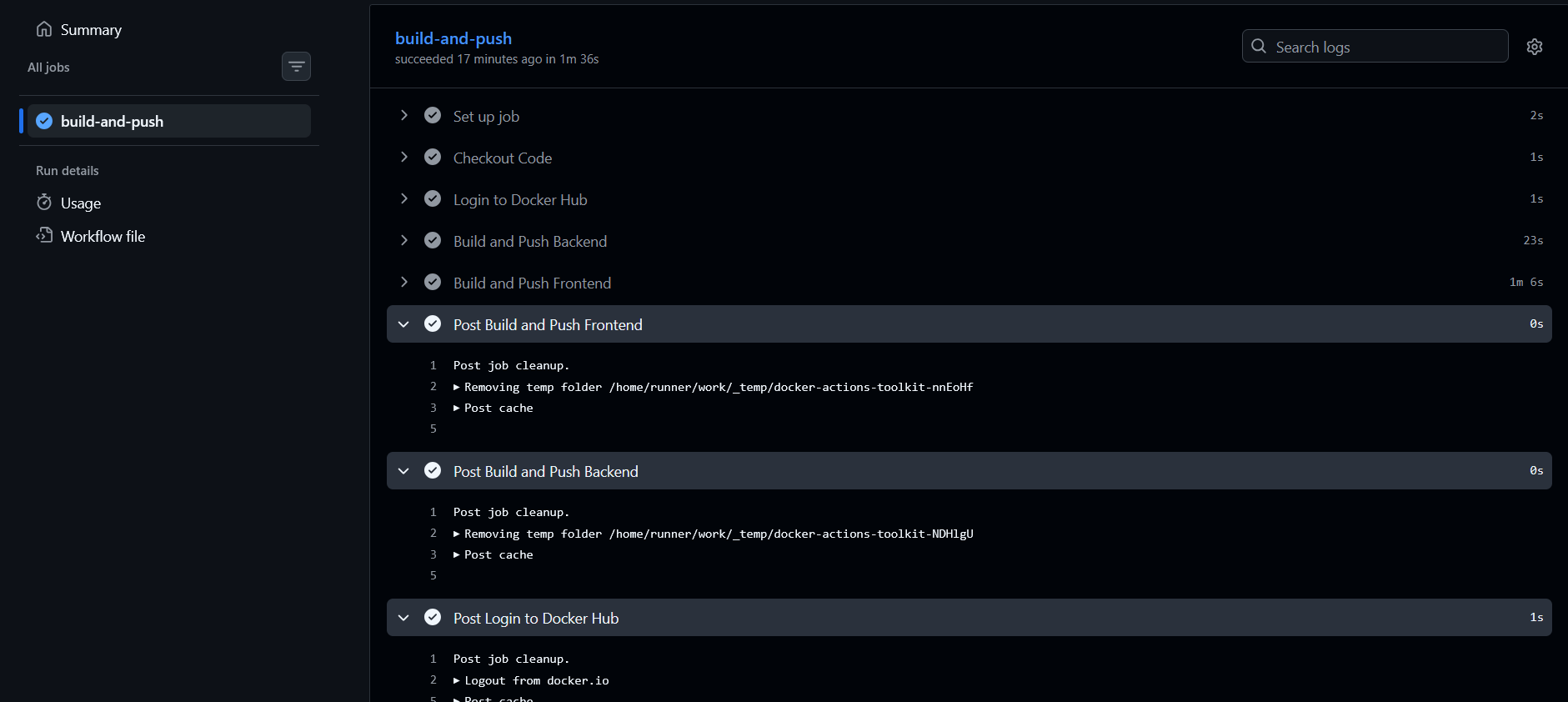
Task: Open the Workflow file page
Action: pos(102,236)
